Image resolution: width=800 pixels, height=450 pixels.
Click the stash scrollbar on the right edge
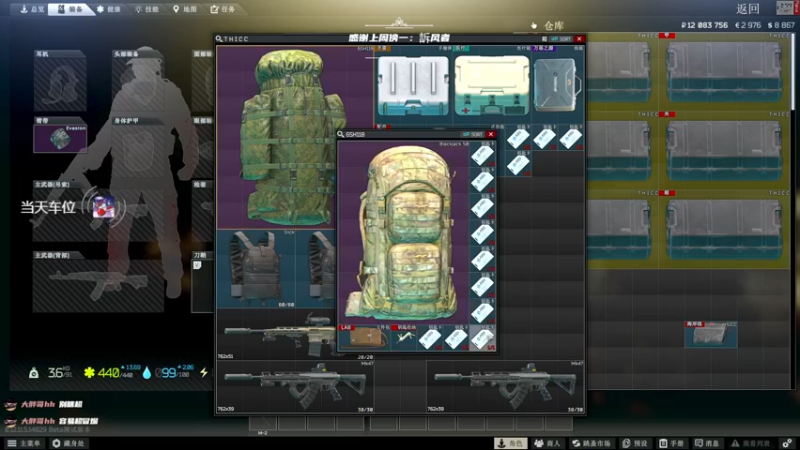(x=792, y=71)
